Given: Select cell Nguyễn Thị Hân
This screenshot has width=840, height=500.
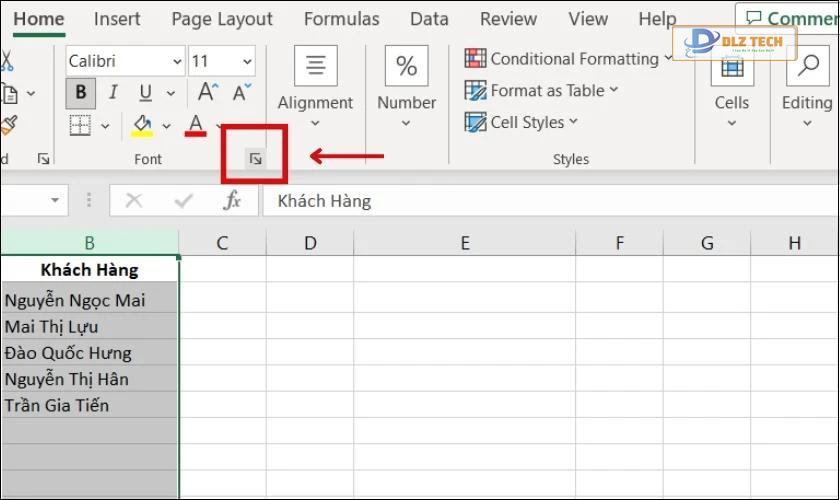Looking at the screenshot, I should [89, 378].
